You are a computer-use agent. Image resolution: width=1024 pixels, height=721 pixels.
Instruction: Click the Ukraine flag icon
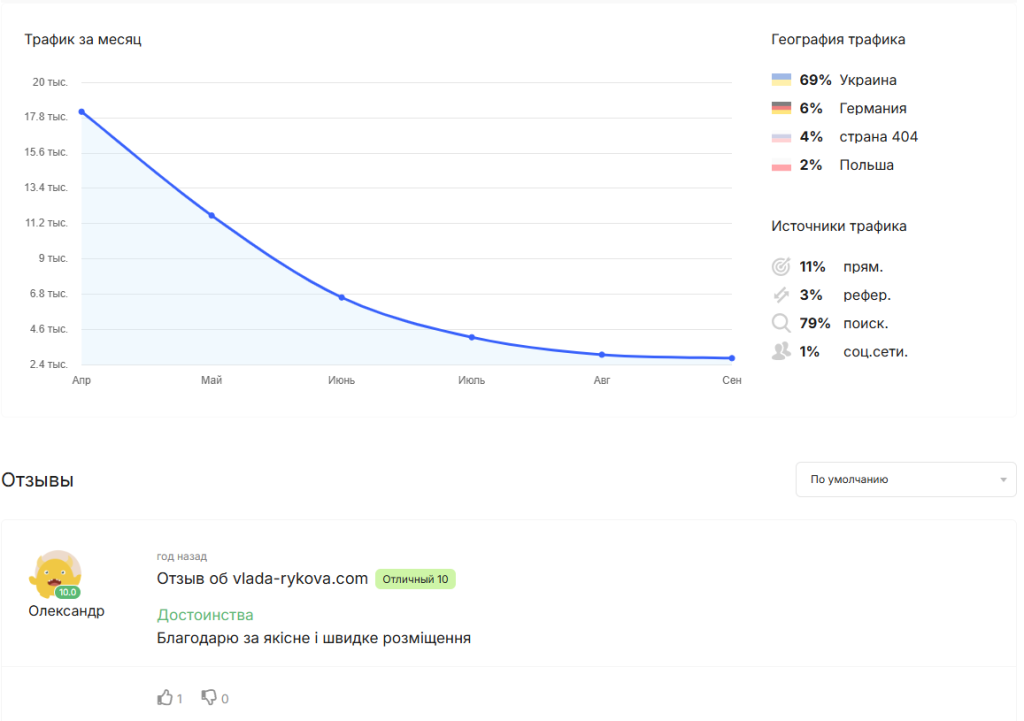tap(782, 80)
